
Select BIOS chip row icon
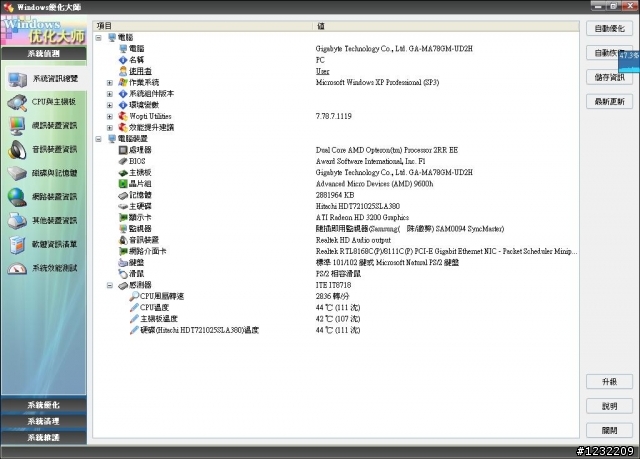123,162
